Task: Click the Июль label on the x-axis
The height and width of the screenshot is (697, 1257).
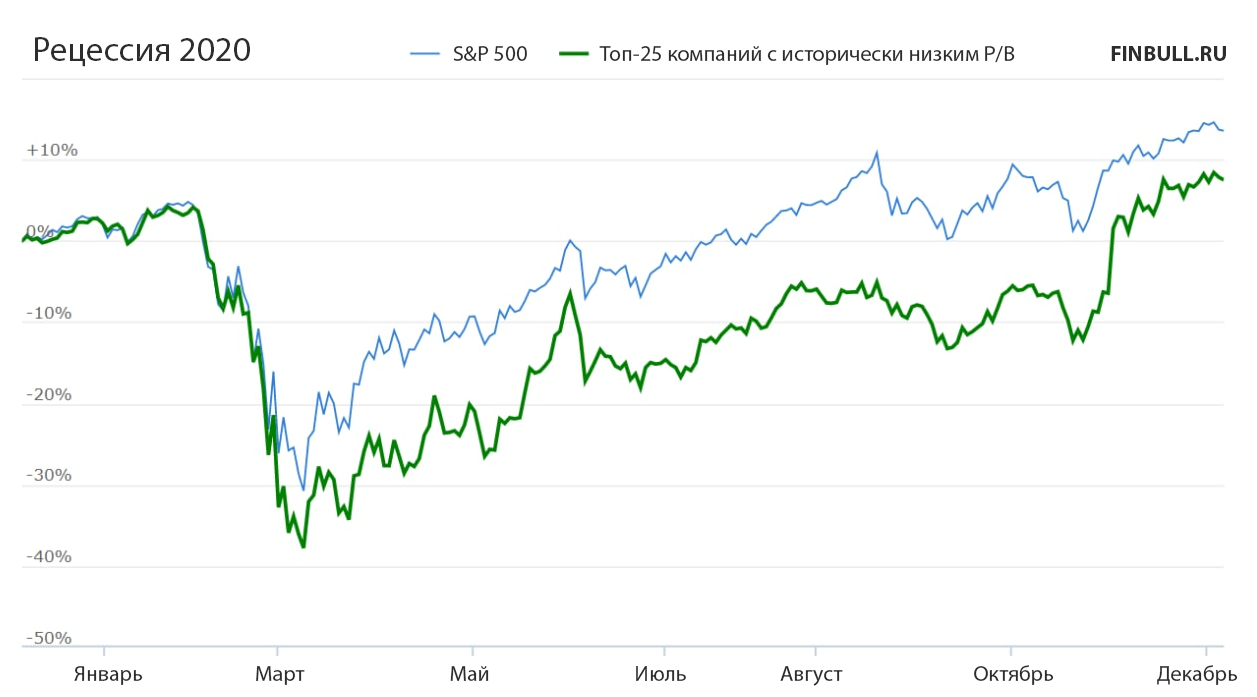Action: pos(661,674)
